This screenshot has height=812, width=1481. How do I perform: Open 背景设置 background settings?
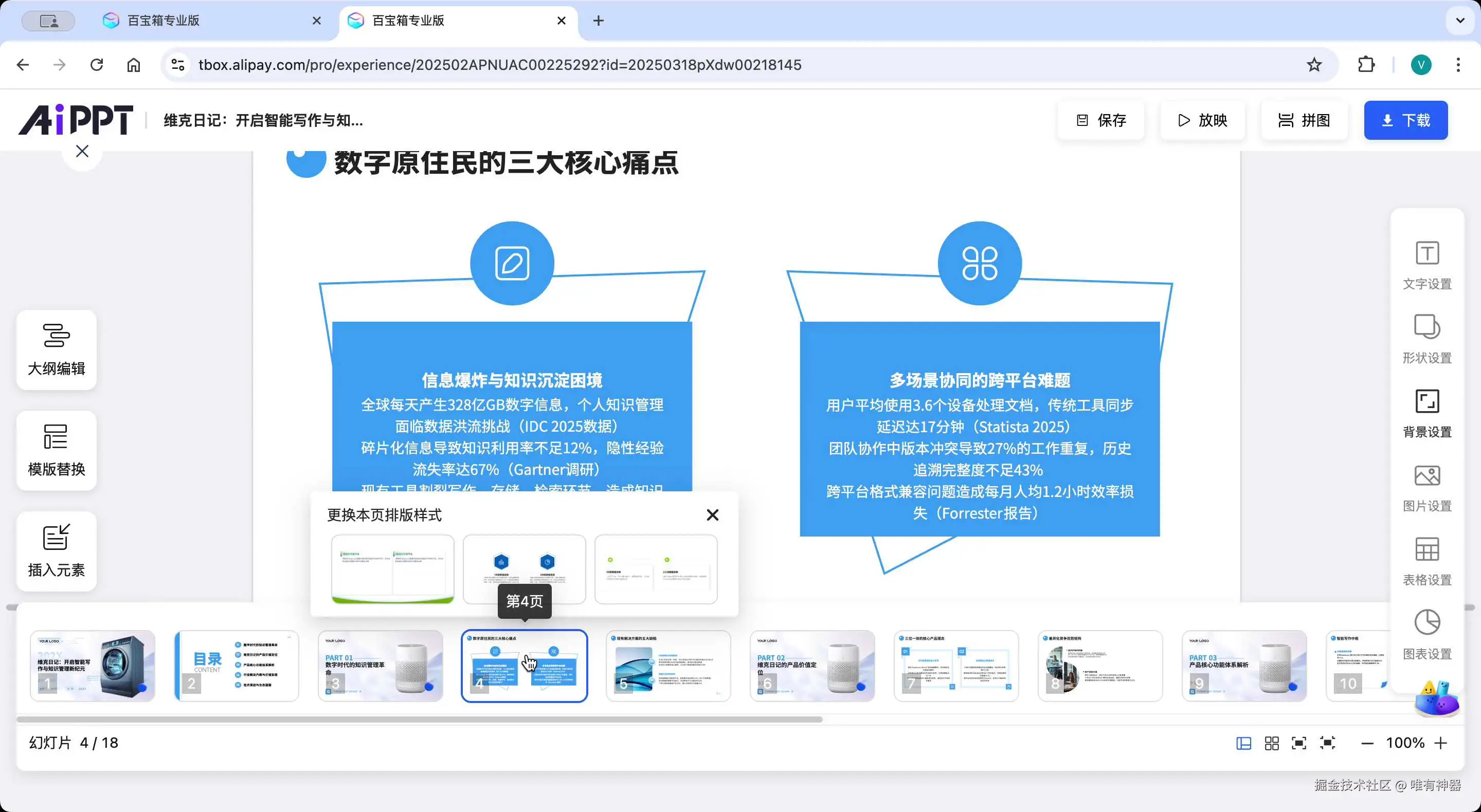(x=1426, y=413)
